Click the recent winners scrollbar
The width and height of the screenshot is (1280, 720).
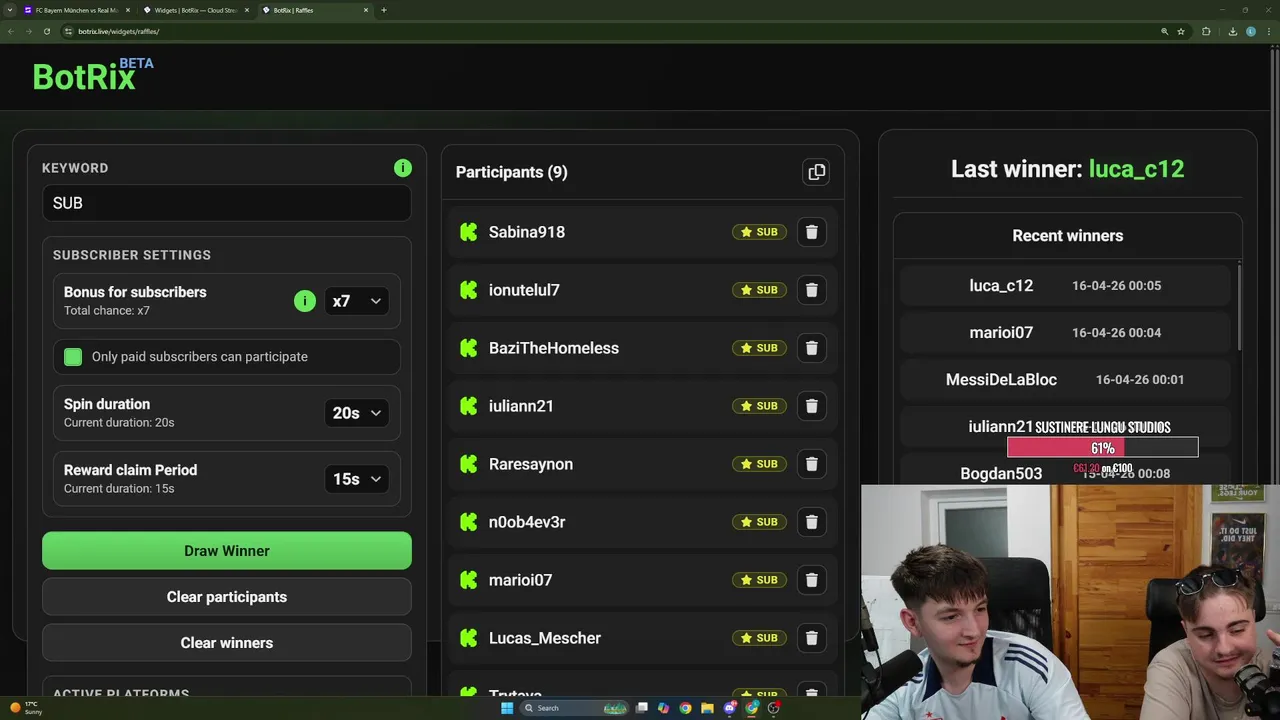1239,305
